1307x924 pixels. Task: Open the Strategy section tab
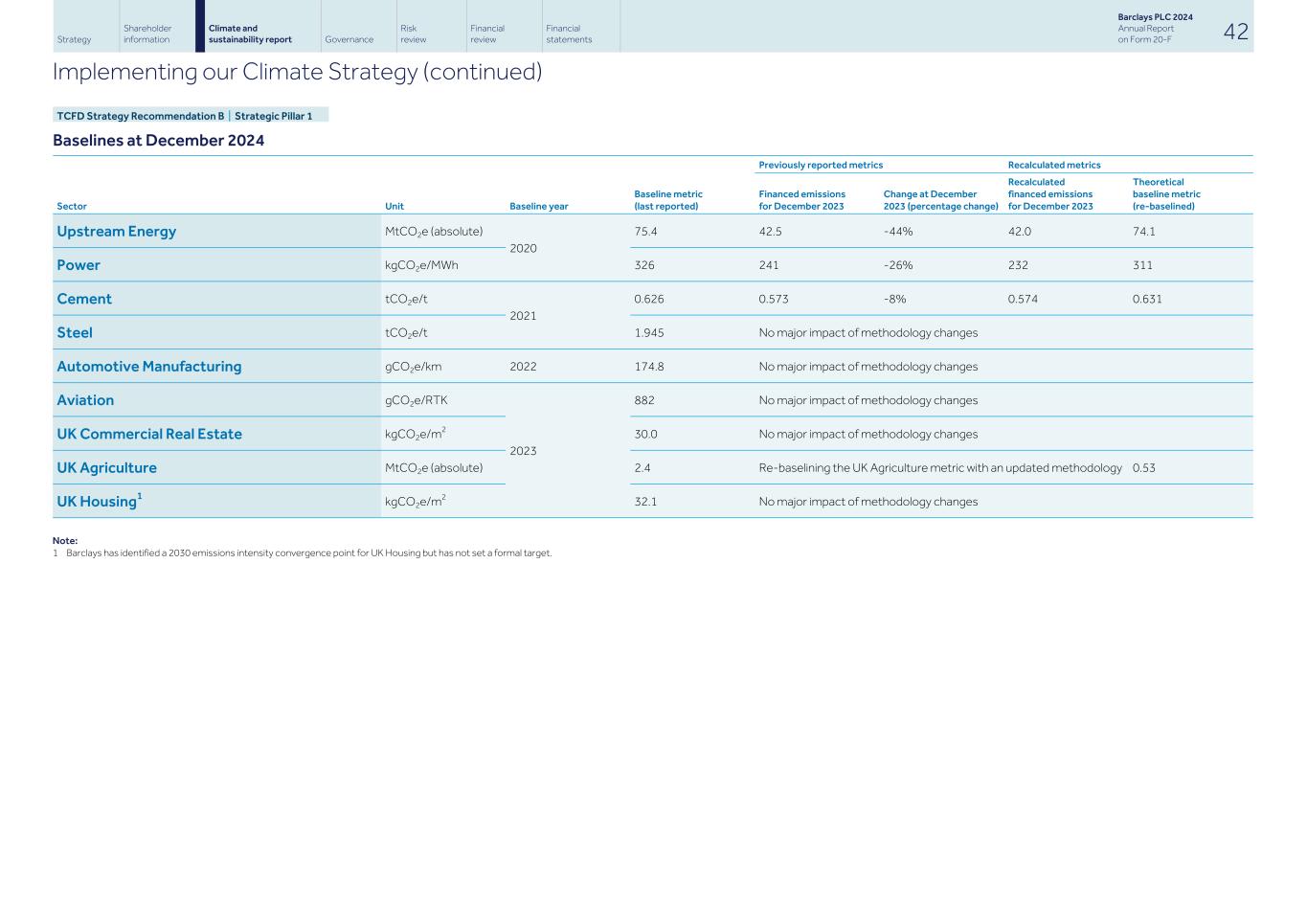point(75,38)
